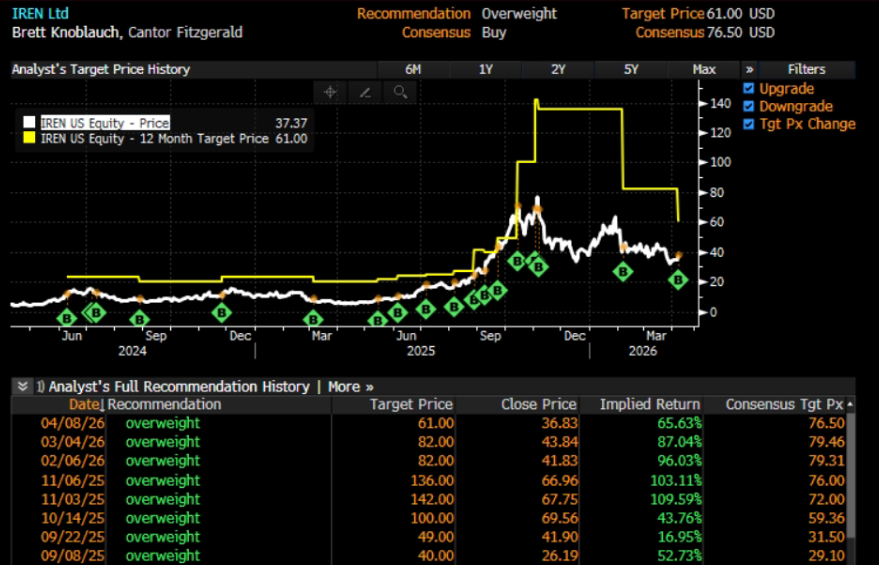Toggle the Tgt Px Change checkbox
This screenshot has width=879, height=565.
(x=748, y=124)
